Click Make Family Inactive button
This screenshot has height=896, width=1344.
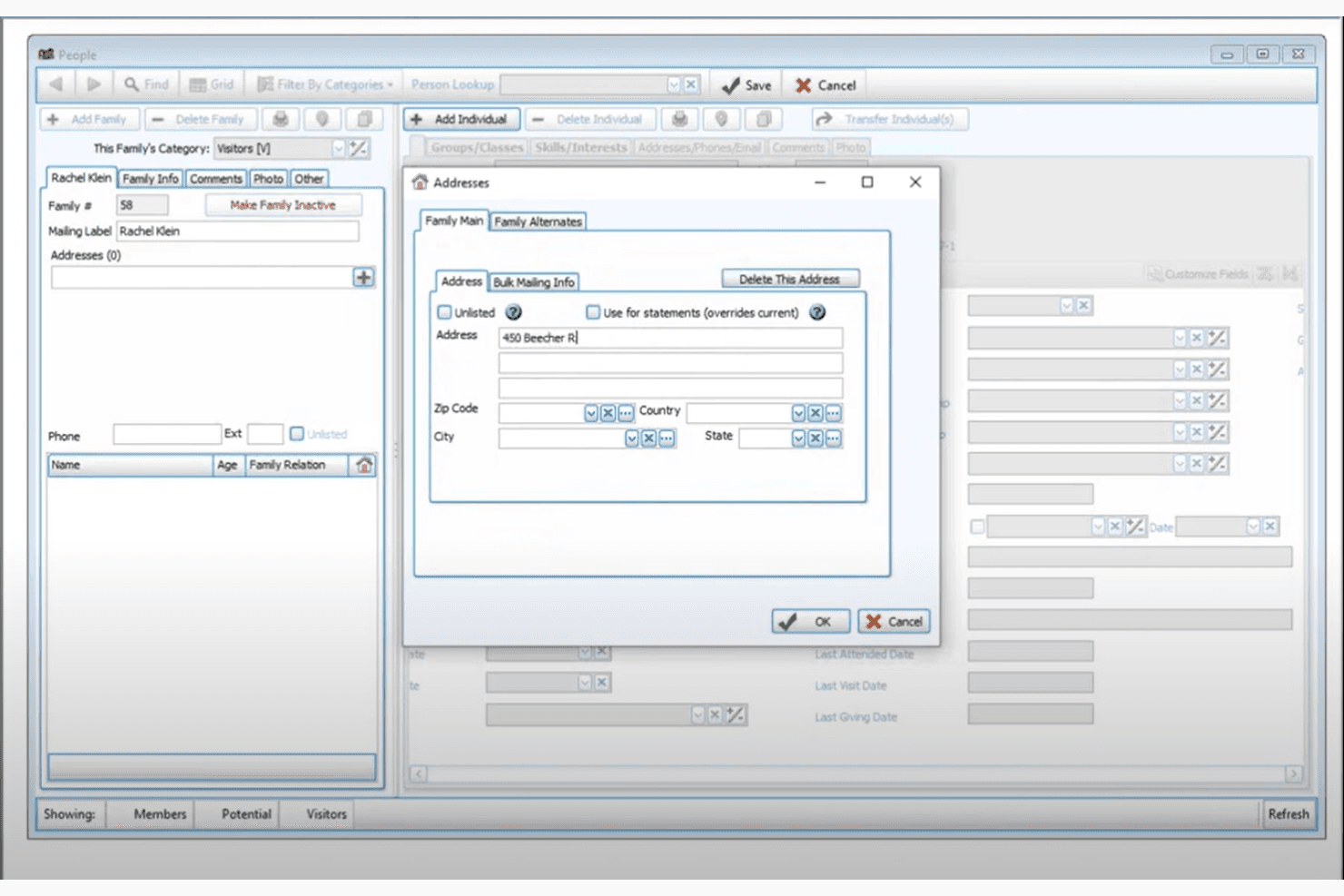(283, 205)
